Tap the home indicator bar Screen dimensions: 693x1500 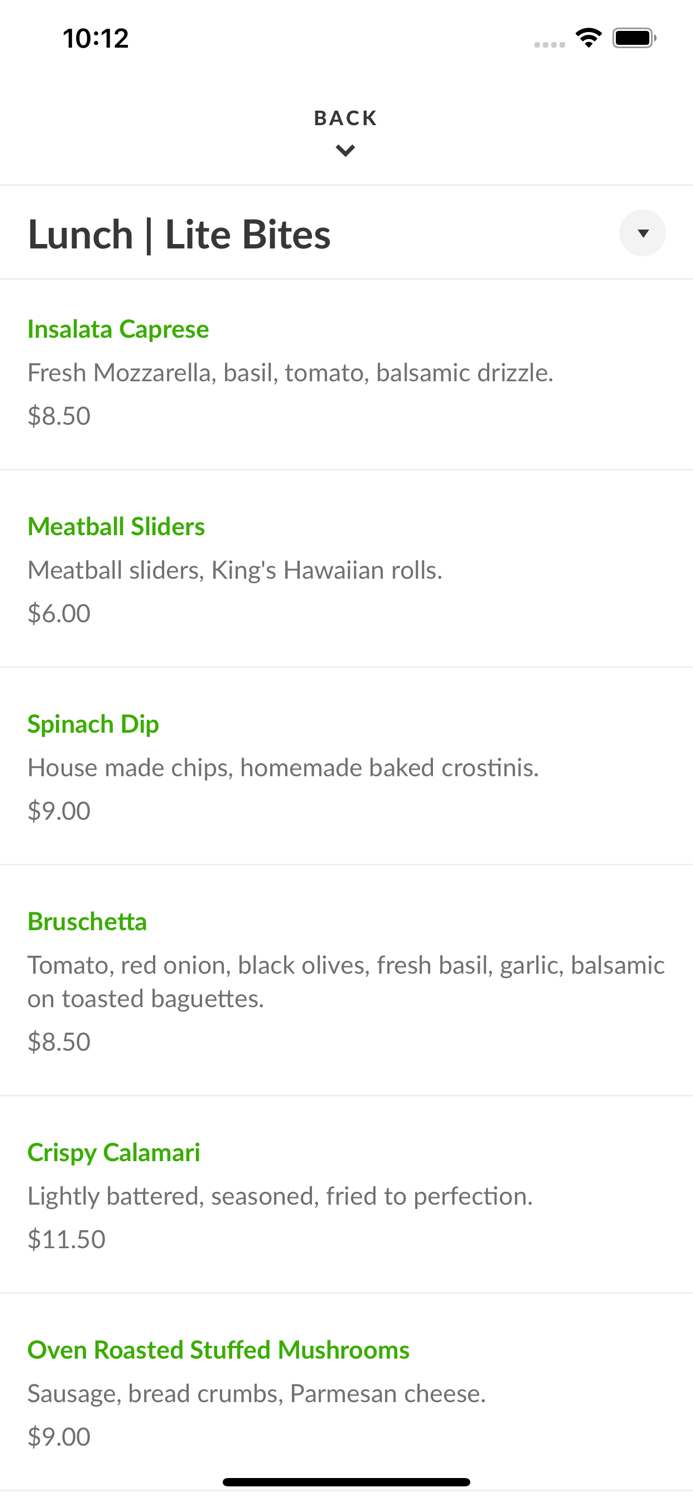tap(346, 1482)
